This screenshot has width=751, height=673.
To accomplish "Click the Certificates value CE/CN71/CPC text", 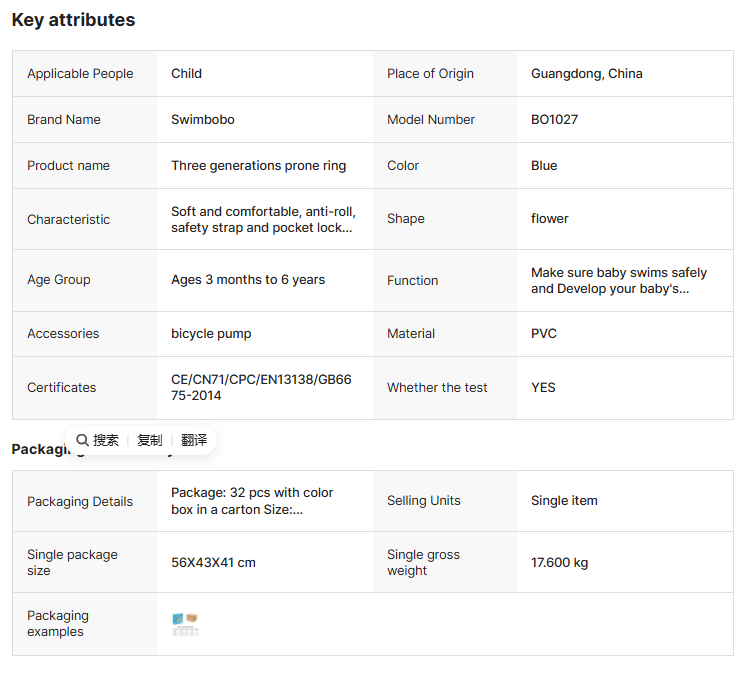I will (261, 388).
